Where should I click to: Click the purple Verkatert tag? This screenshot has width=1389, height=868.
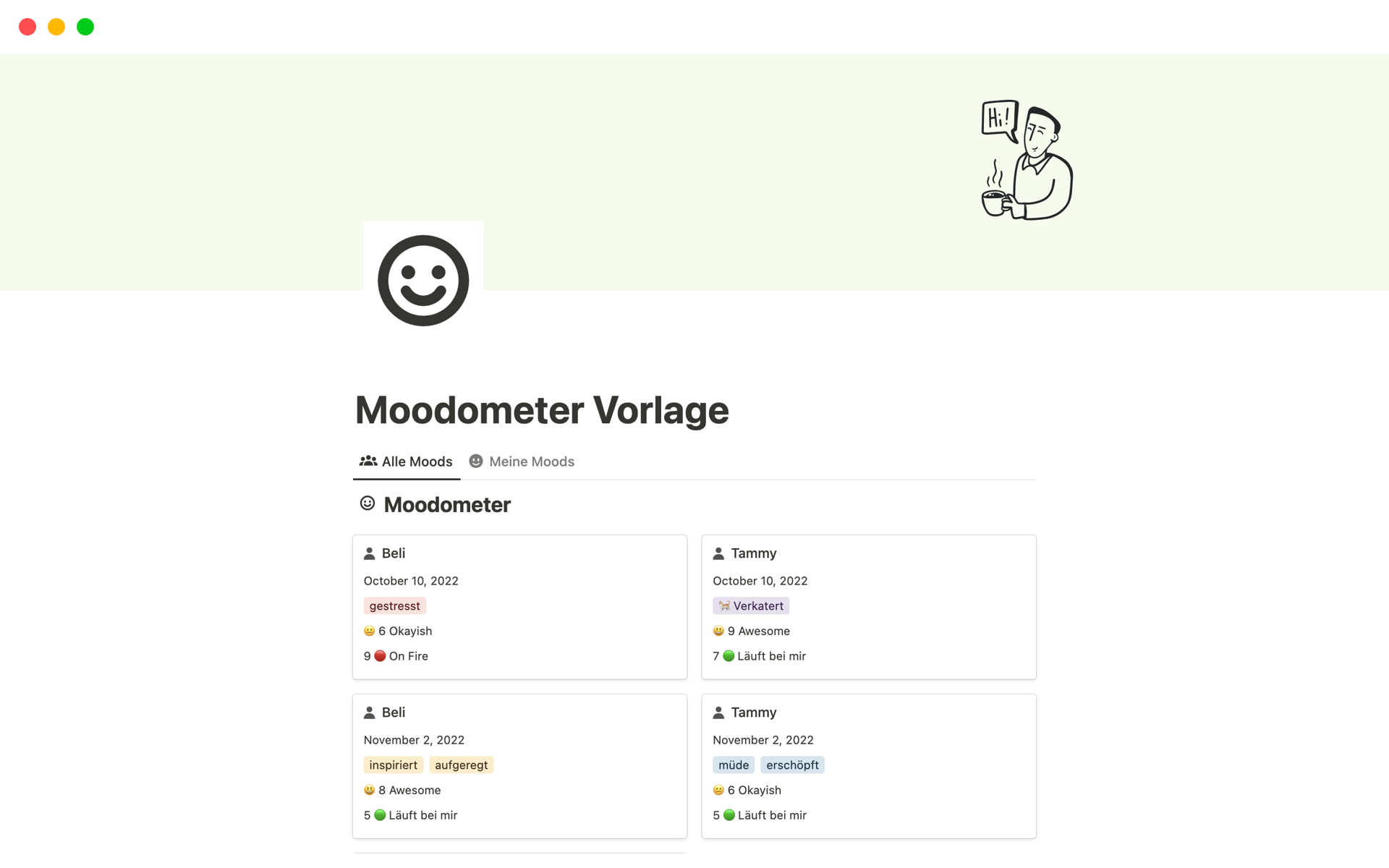[751, 606]
